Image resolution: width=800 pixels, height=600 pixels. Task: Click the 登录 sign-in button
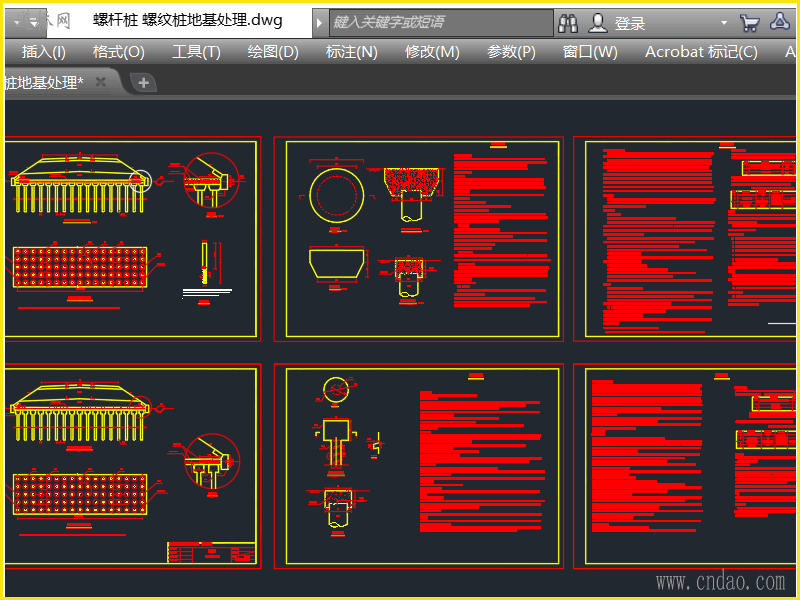click(630, 23)
